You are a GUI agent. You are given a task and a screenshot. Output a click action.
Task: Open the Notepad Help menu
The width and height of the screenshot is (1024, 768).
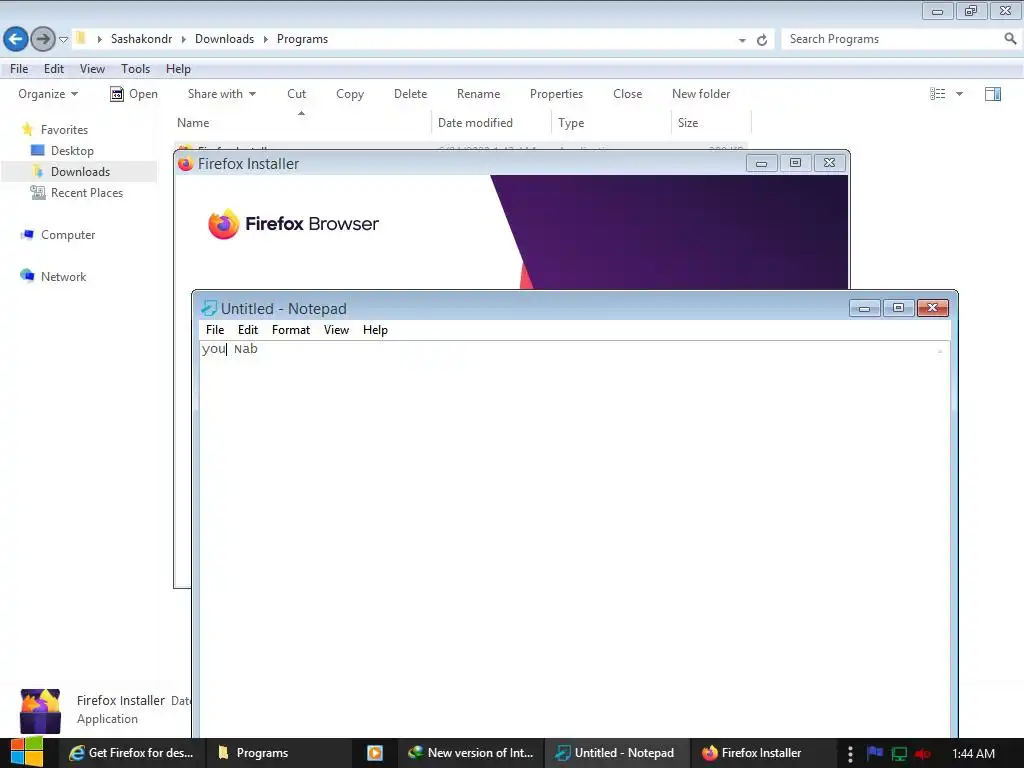pos(375,330)
